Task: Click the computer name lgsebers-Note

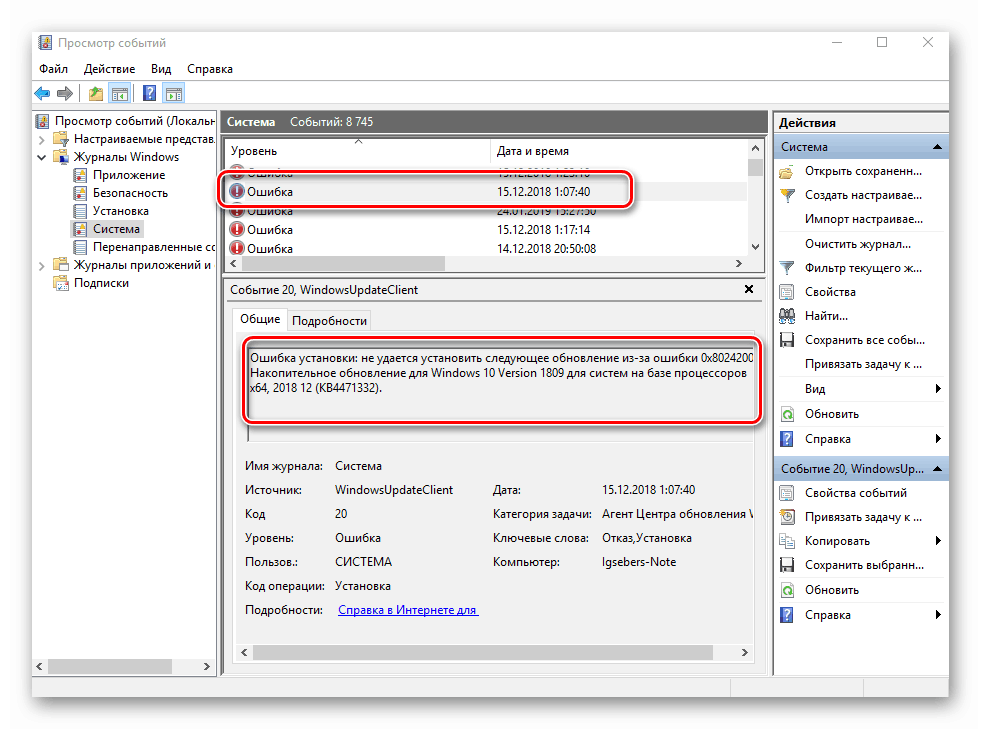Action: (x=639, y=562)
